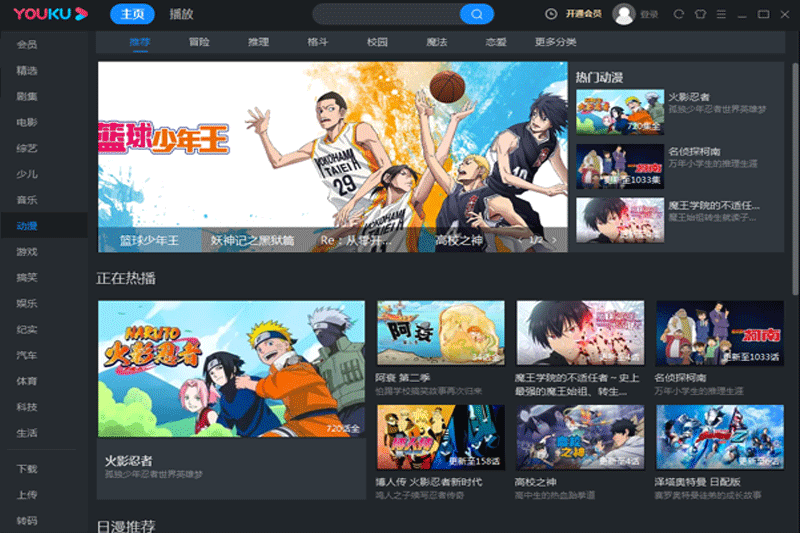The image size is (800, 533).
Task: Select the 篮球少年王 banner tab
Action: [149, 240]
